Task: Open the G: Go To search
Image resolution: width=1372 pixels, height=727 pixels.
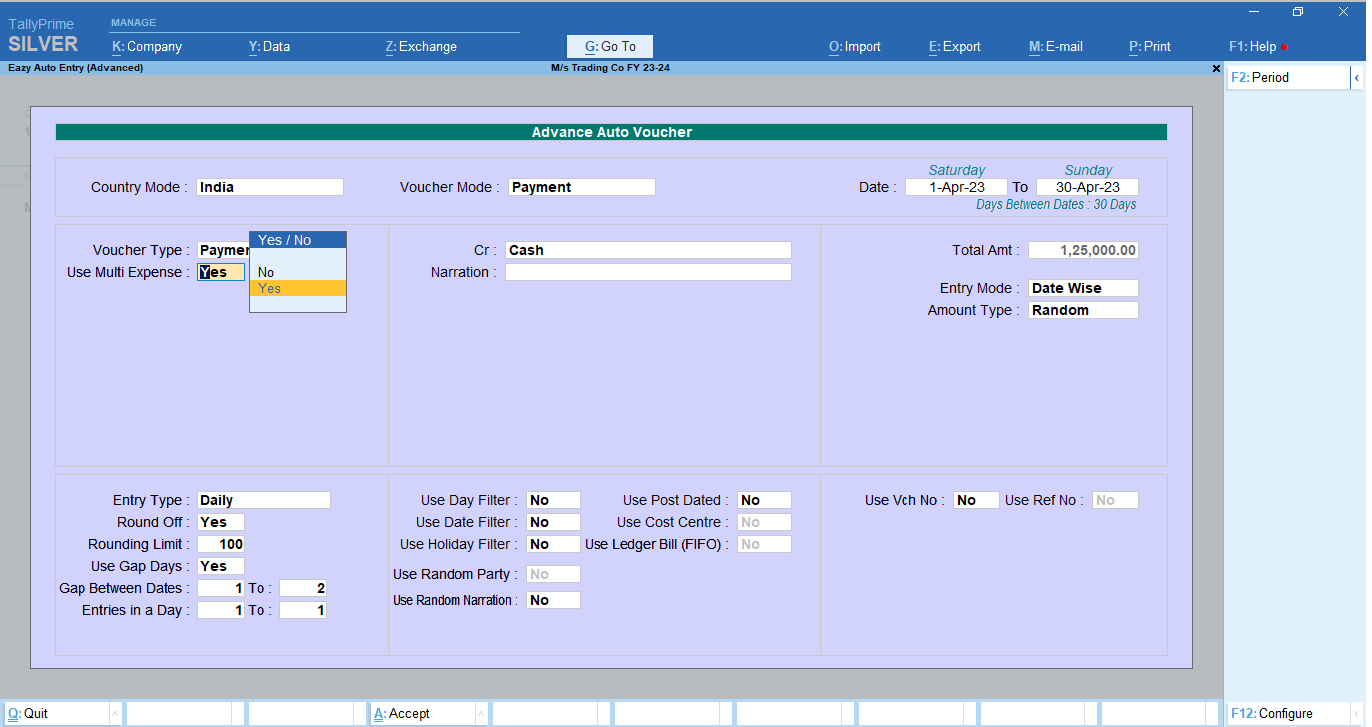Action: (610, 46)
